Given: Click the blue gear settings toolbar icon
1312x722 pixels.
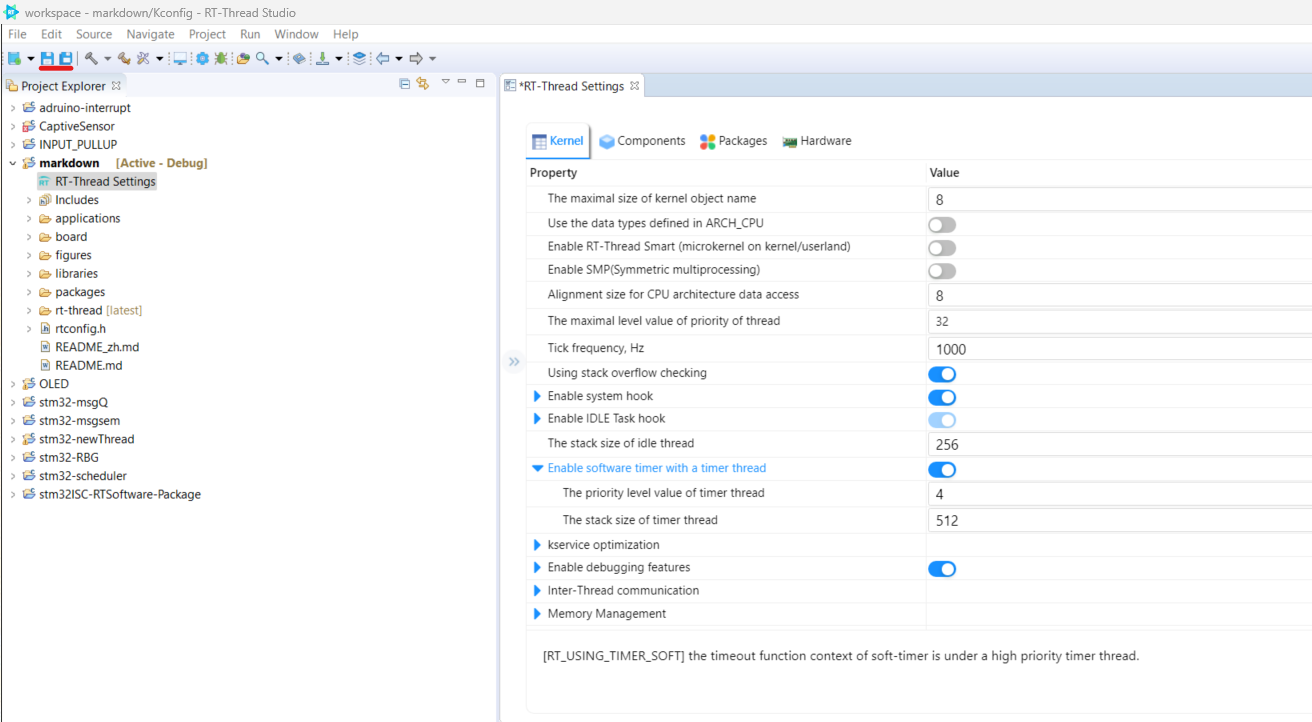Looking at the screenshot, I should pyautogui.click(x=203, y=58).
